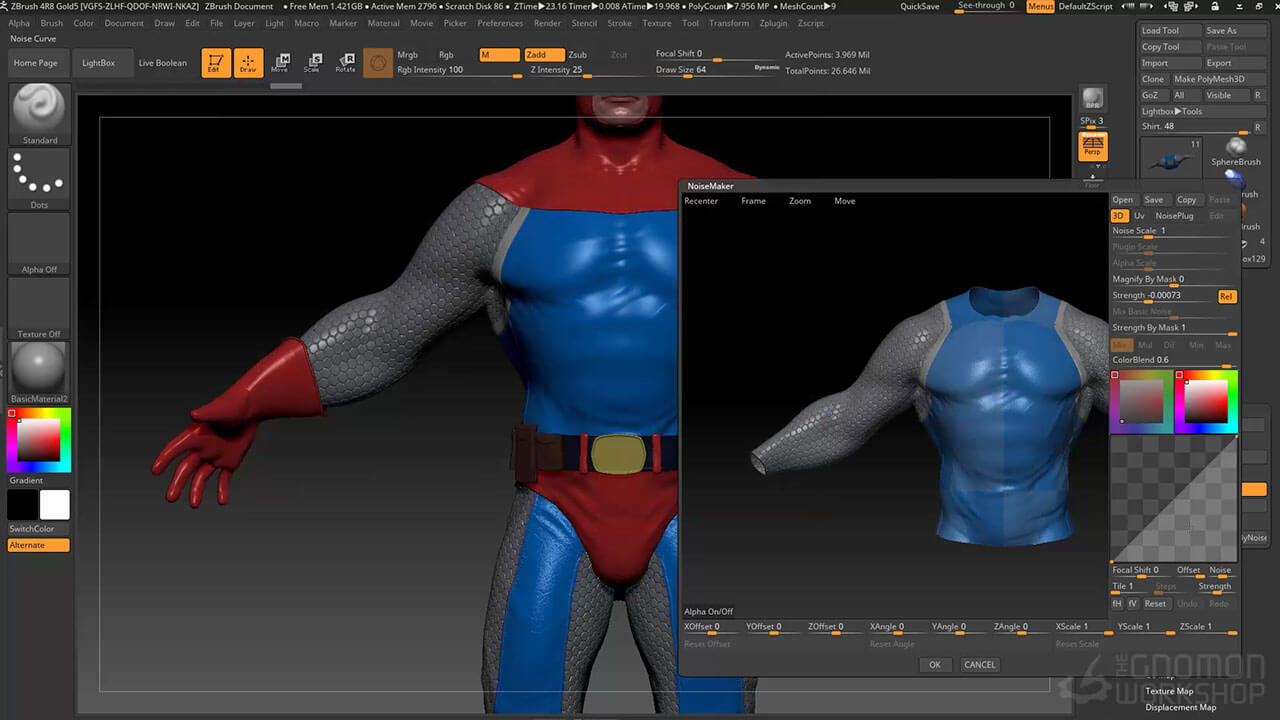Click the BPR render icon
This screenshot has height=720, width=1280.
pos(1092,99)
